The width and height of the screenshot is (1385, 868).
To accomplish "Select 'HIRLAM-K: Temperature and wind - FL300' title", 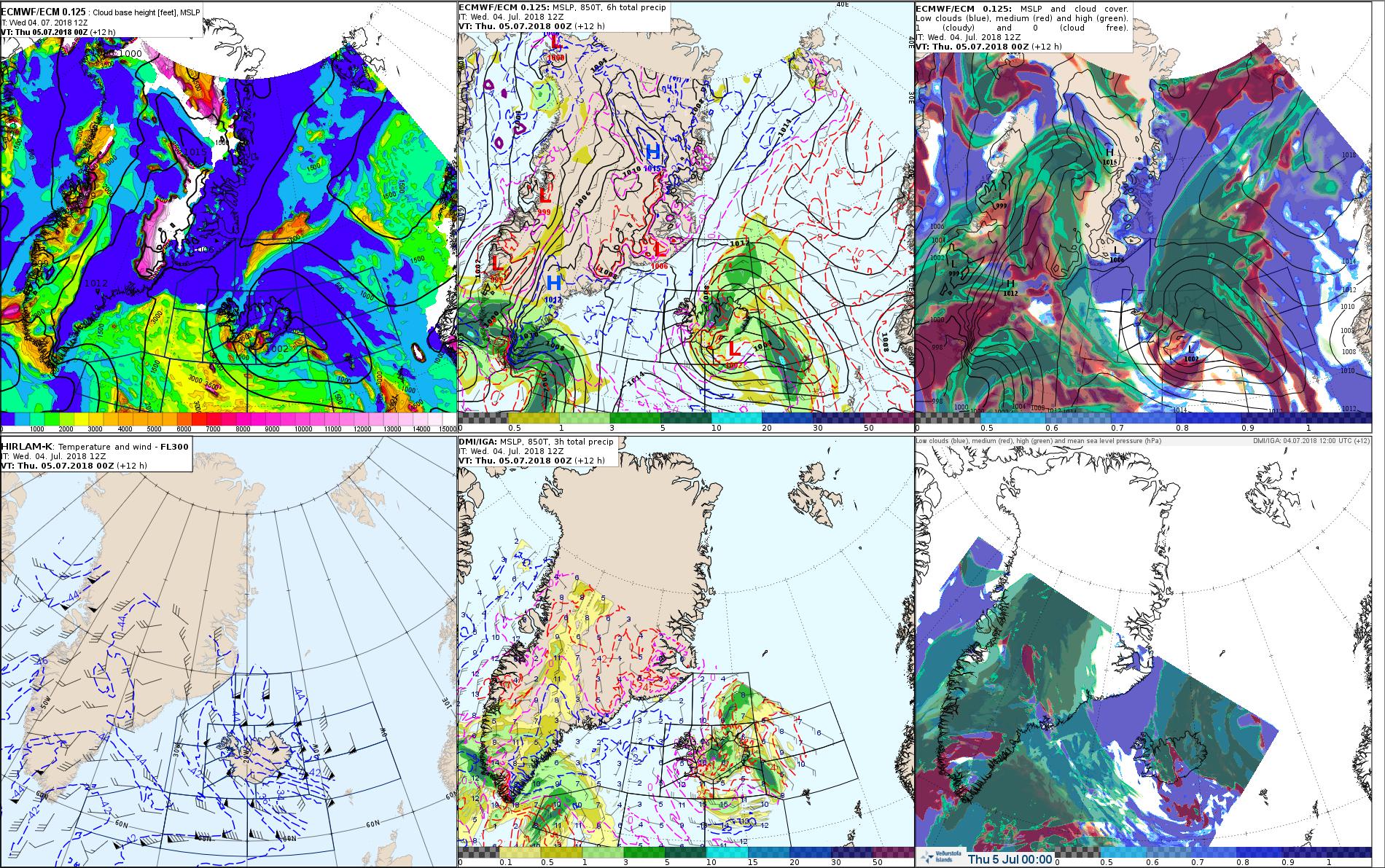I will 95,446.
